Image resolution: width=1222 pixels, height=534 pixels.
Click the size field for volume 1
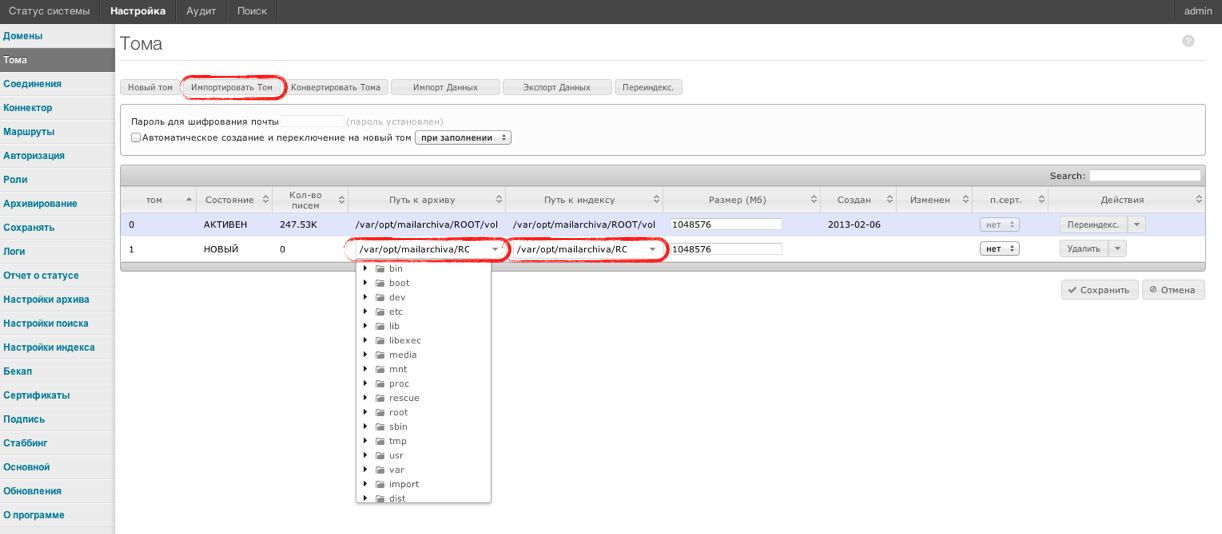726,249
